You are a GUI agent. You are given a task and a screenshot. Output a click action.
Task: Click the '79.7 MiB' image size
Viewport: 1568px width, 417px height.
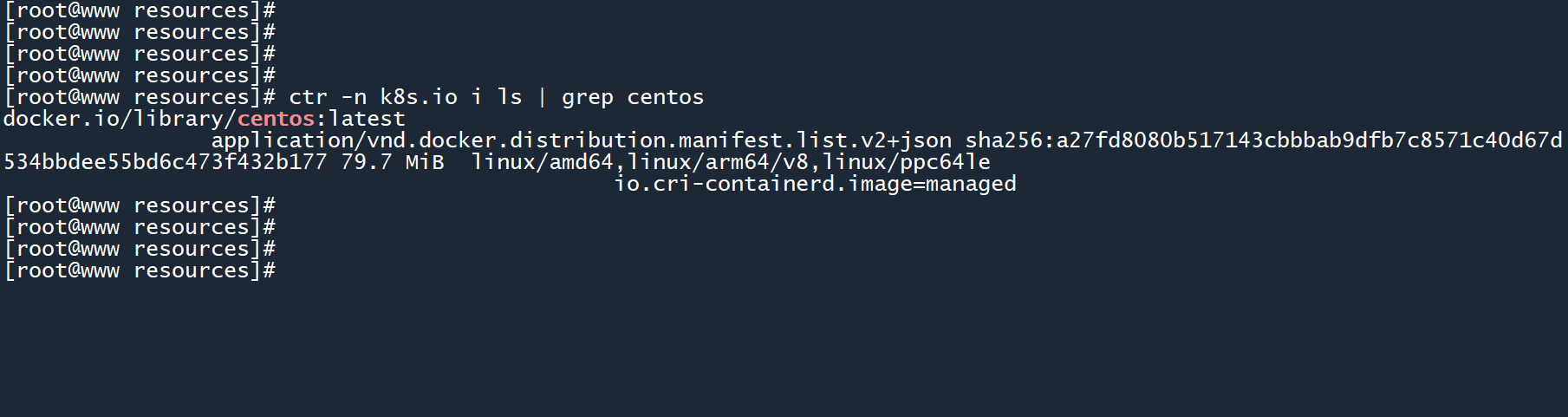(392, 162)
